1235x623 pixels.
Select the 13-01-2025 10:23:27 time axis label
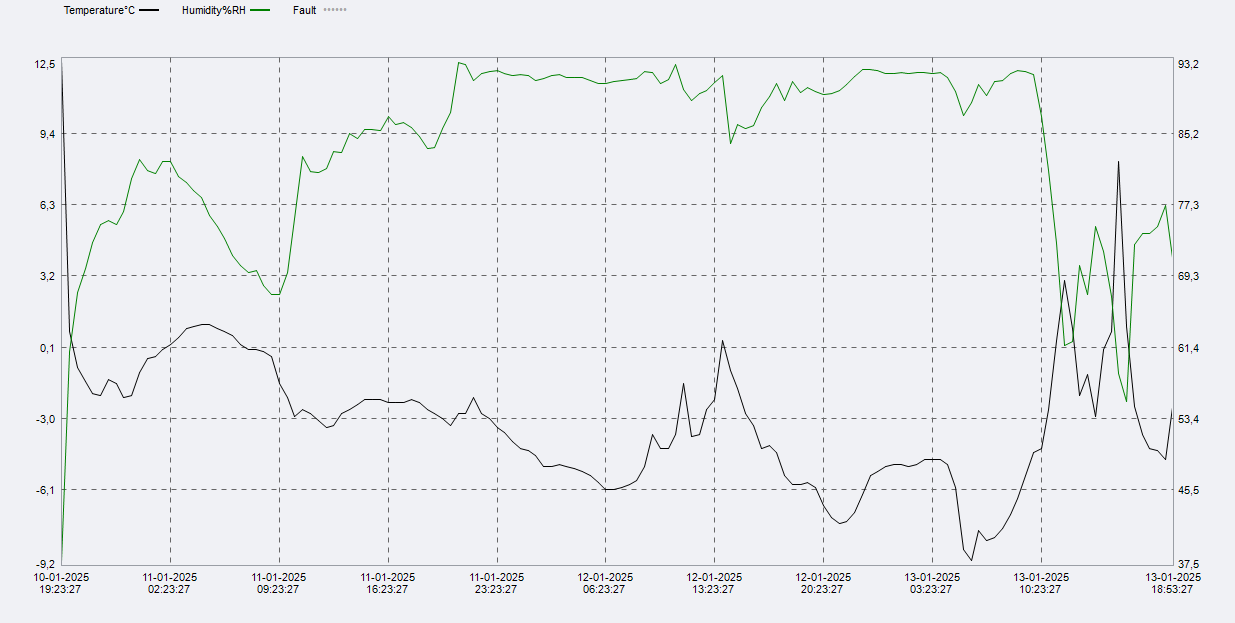1041,583
